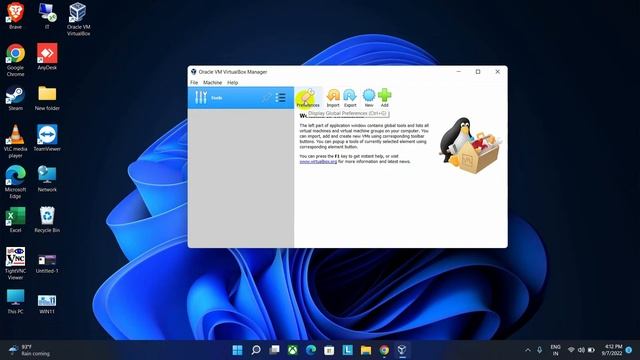Screen dimensions: 640x360
Task: Switch input language via ENG IN
Action: 556,350
